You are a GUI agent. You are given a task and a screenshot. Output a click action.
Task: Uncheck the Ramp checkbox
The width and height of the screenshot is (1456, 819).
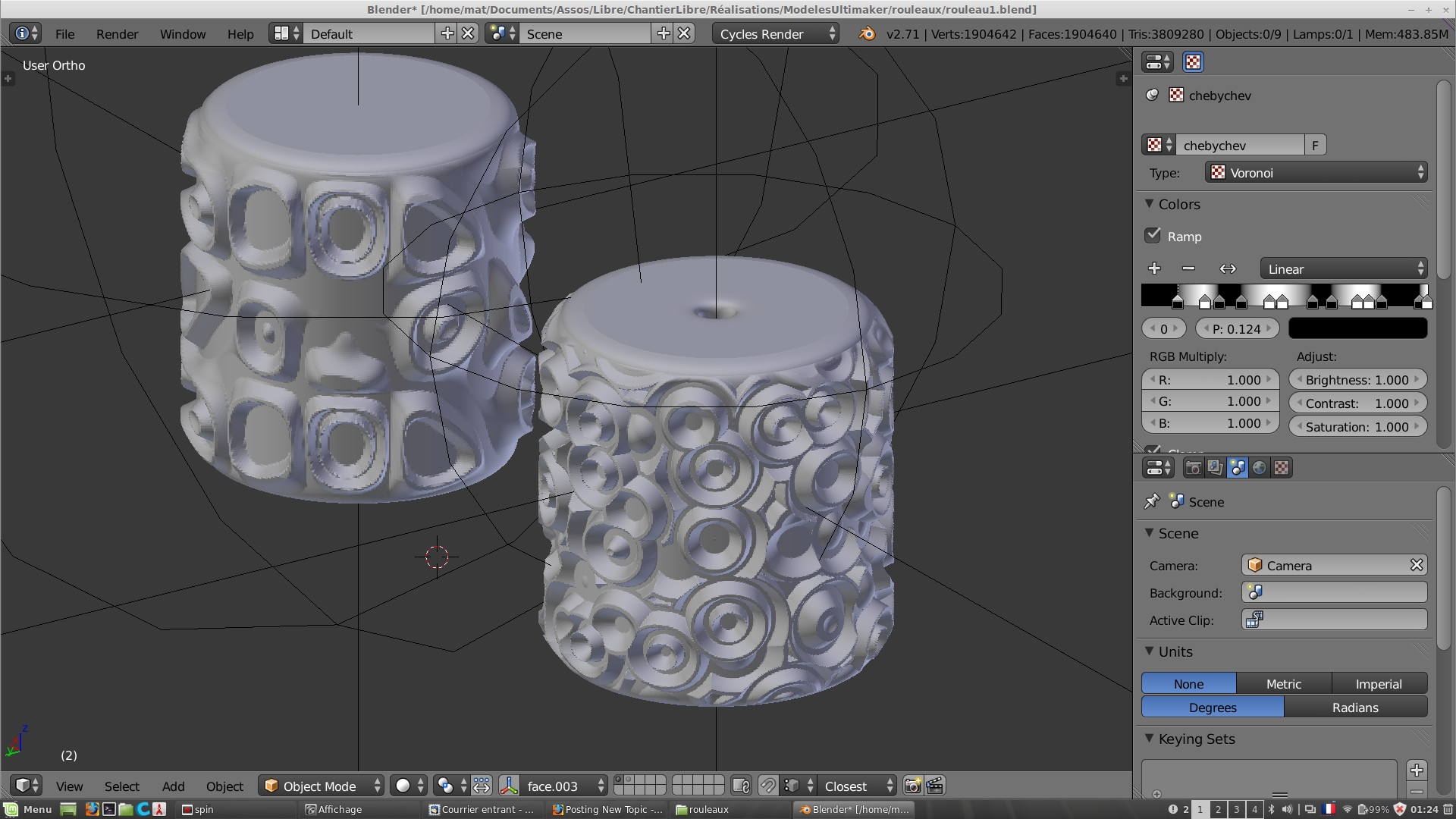point(1153,235)
